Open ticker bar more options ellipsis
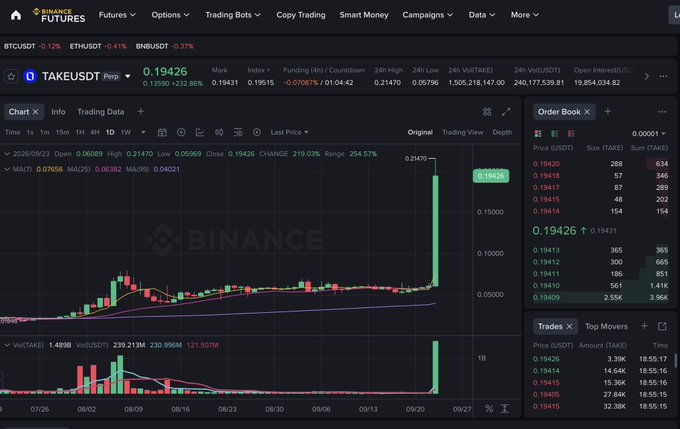 663,76
